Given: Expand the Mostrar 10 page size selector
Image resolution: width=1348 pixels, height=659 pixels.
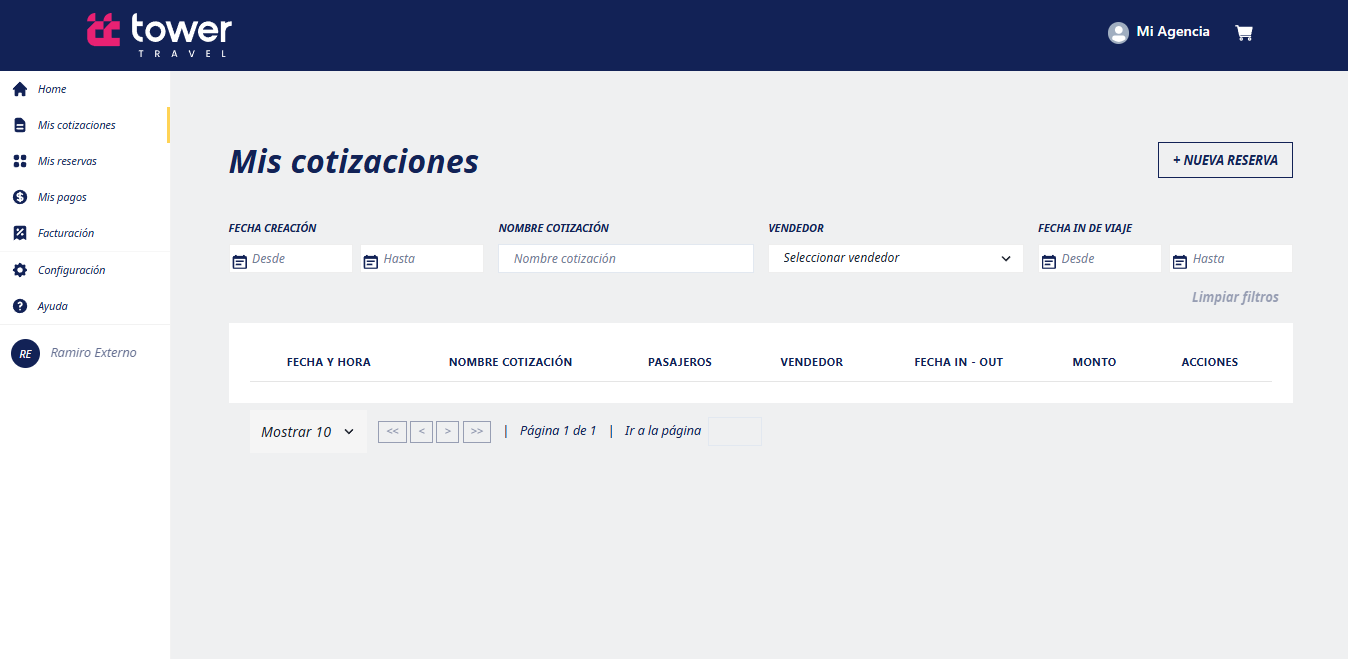Looking at the screenshot, I should [307, 431].
